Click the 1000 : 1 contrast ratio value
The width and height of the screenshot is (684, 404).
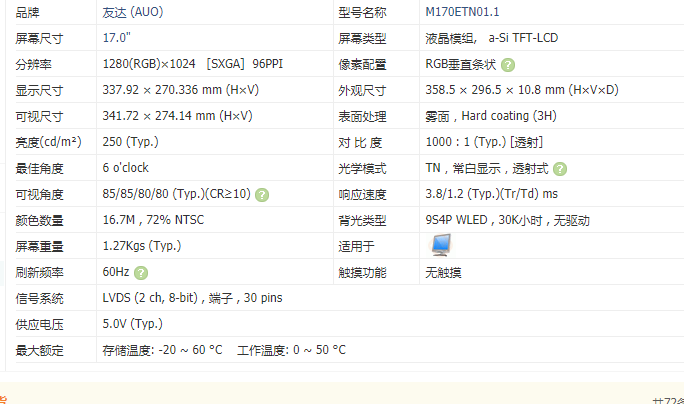point(484,142)
